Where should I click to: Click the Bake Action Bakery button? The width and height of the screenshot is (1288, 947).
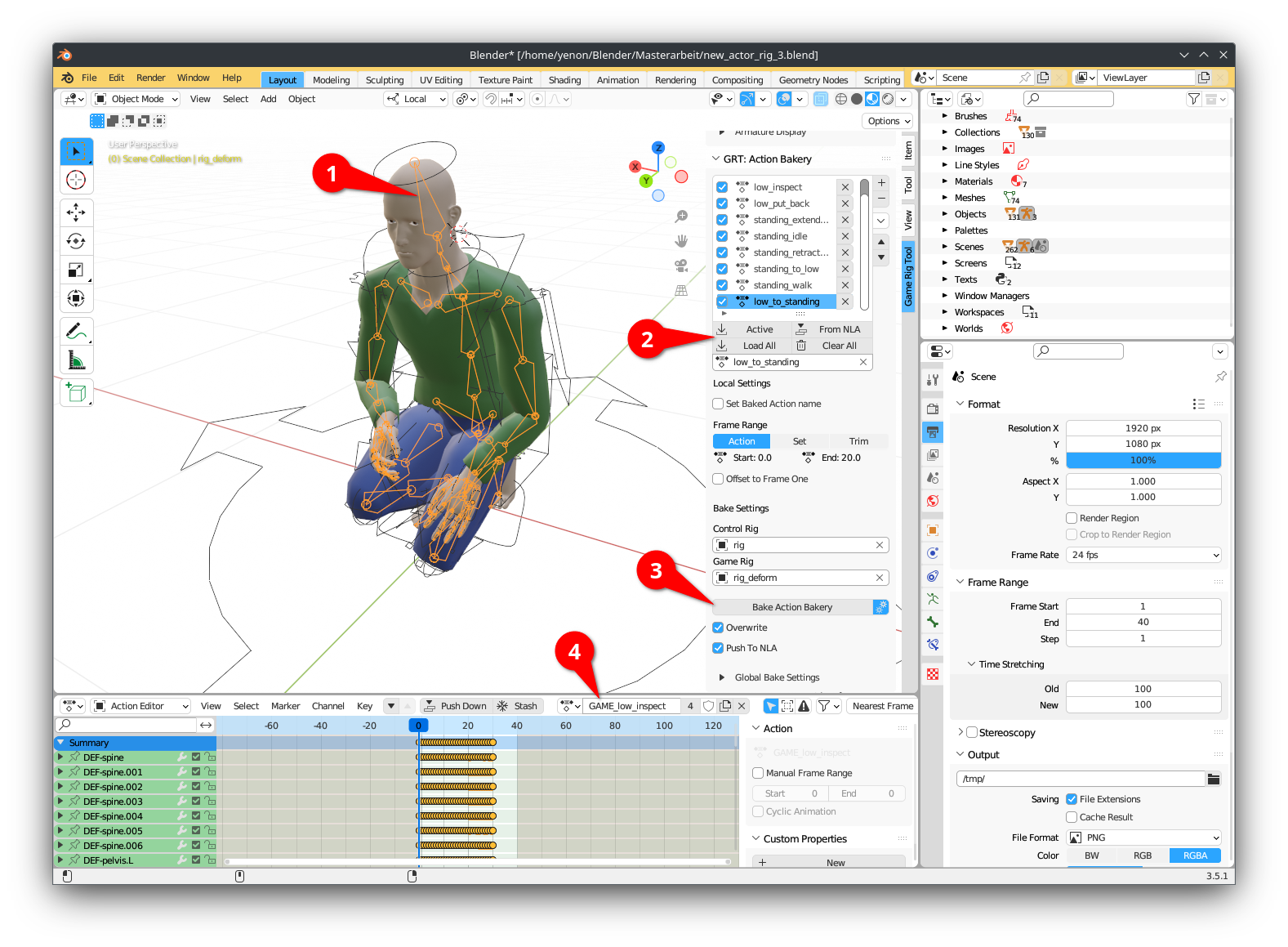[x=791, y=607]
